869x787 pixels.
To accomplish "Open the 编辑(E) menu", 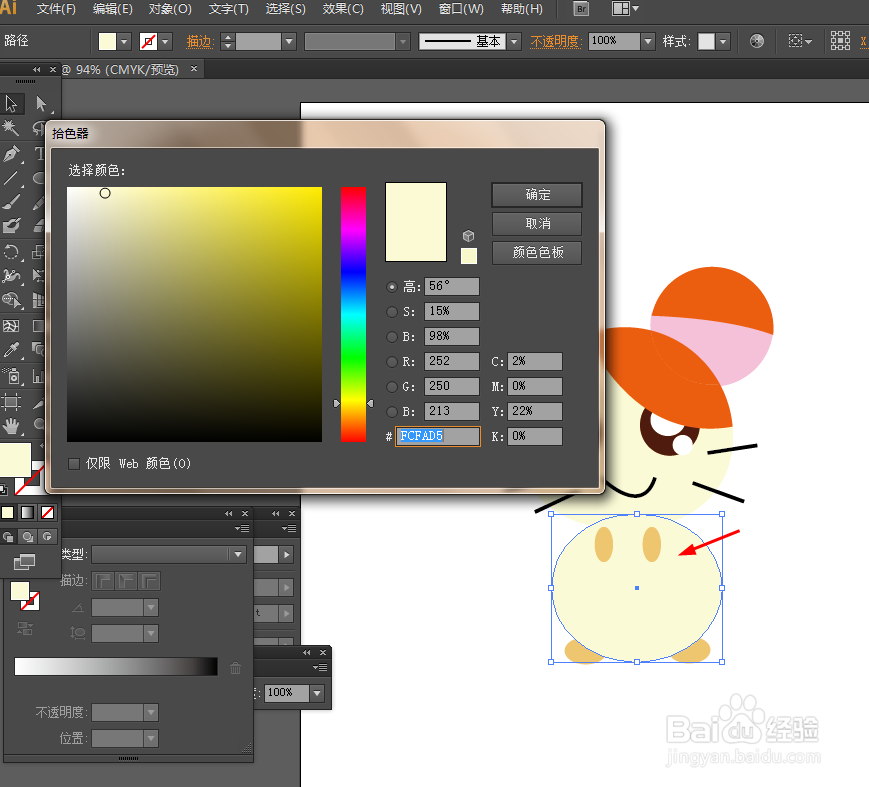I will click(113, 9).
